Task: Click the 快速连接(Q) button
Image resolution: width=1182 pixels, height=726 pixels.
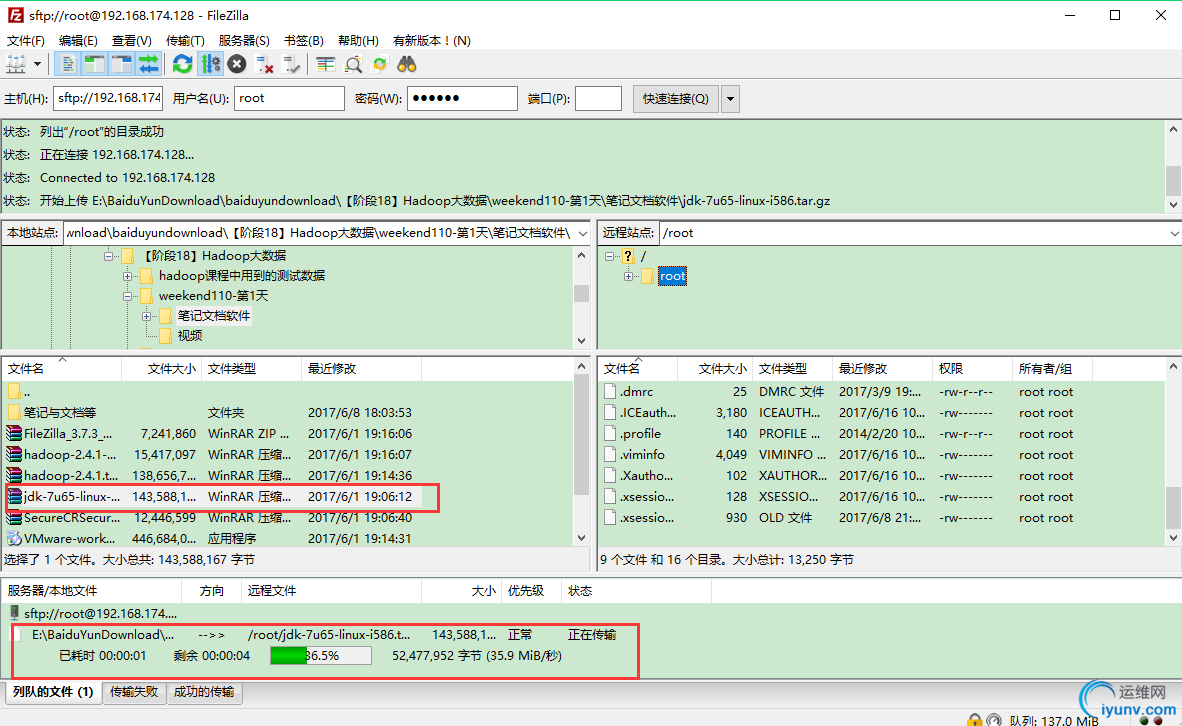Action: tap(675, 99)
